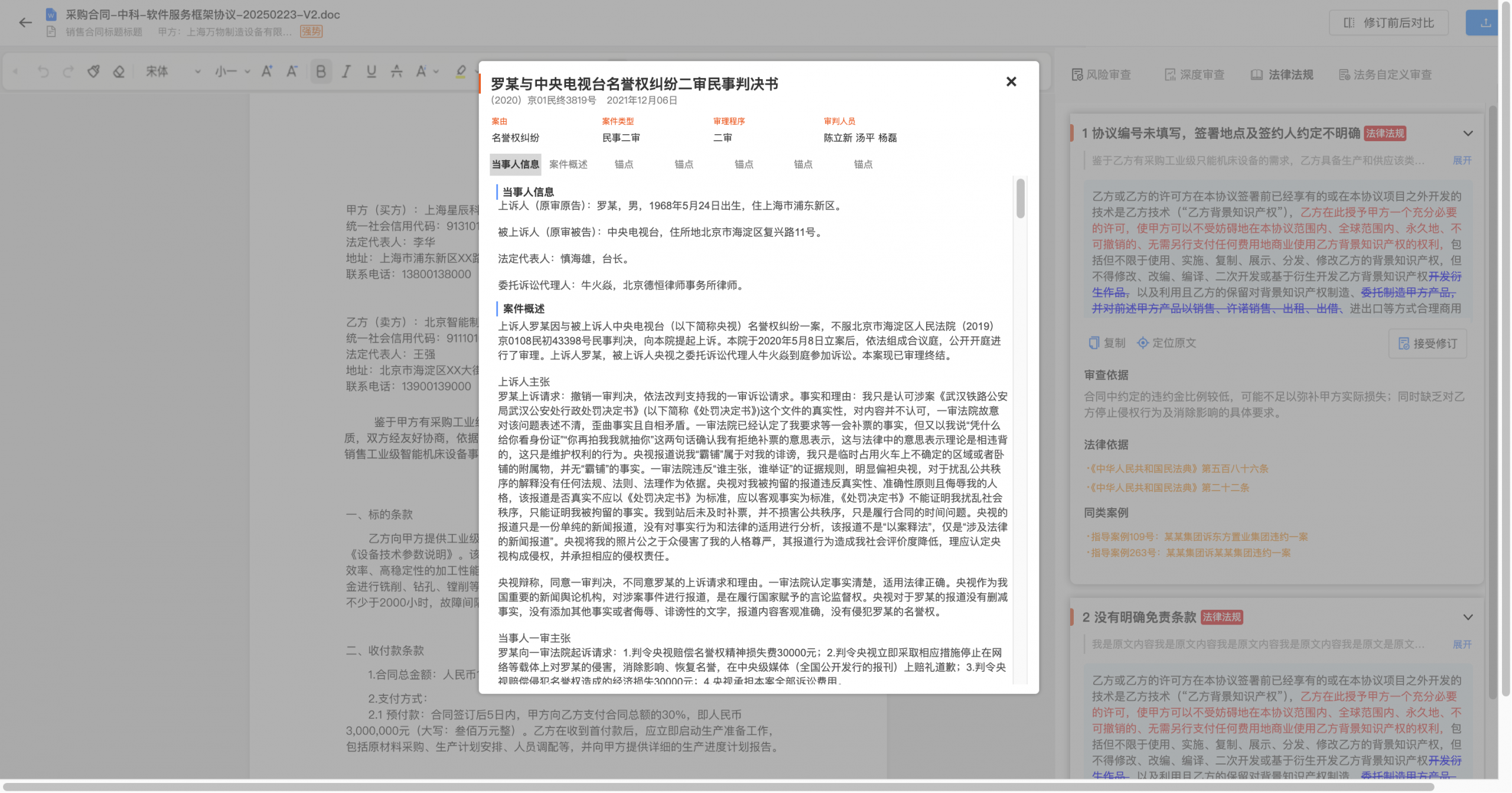Toggle underline formatting button
The image size is (1512, 793).
point(371,71)
